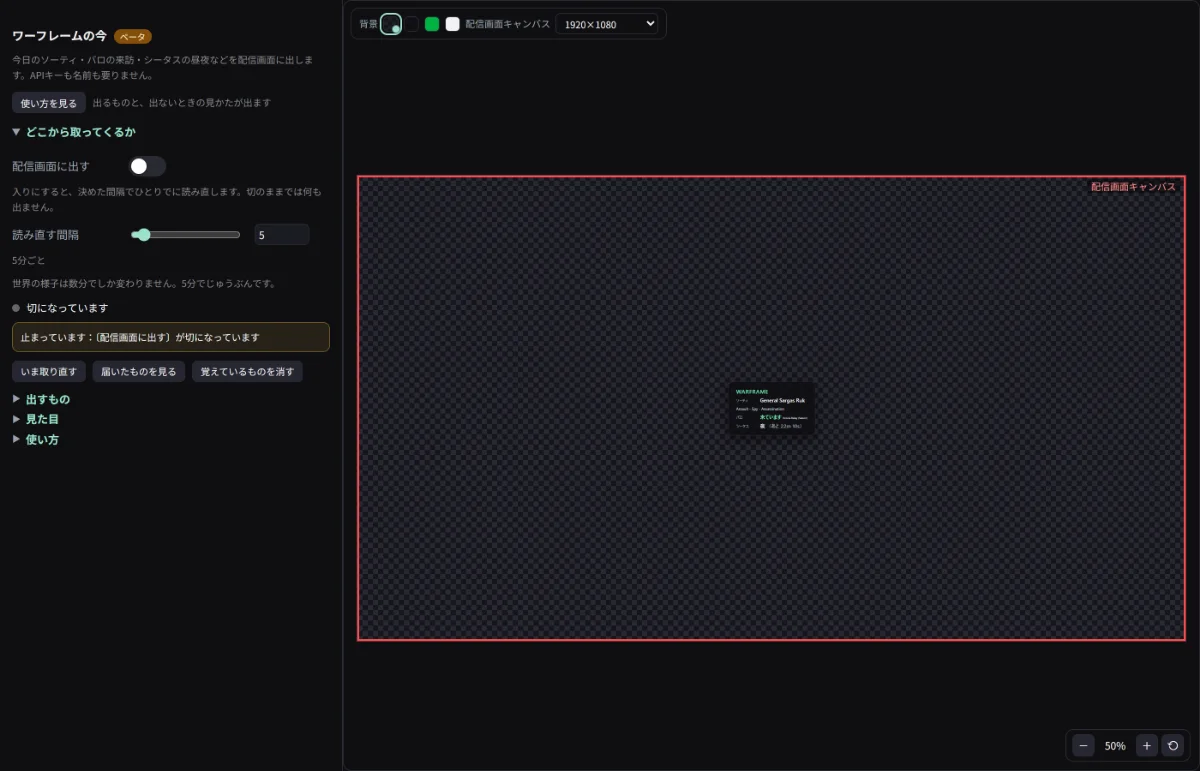Viewport: 1200px width, 771px height.
Task: Choose the white background swatch
Action: pos(452,24)
